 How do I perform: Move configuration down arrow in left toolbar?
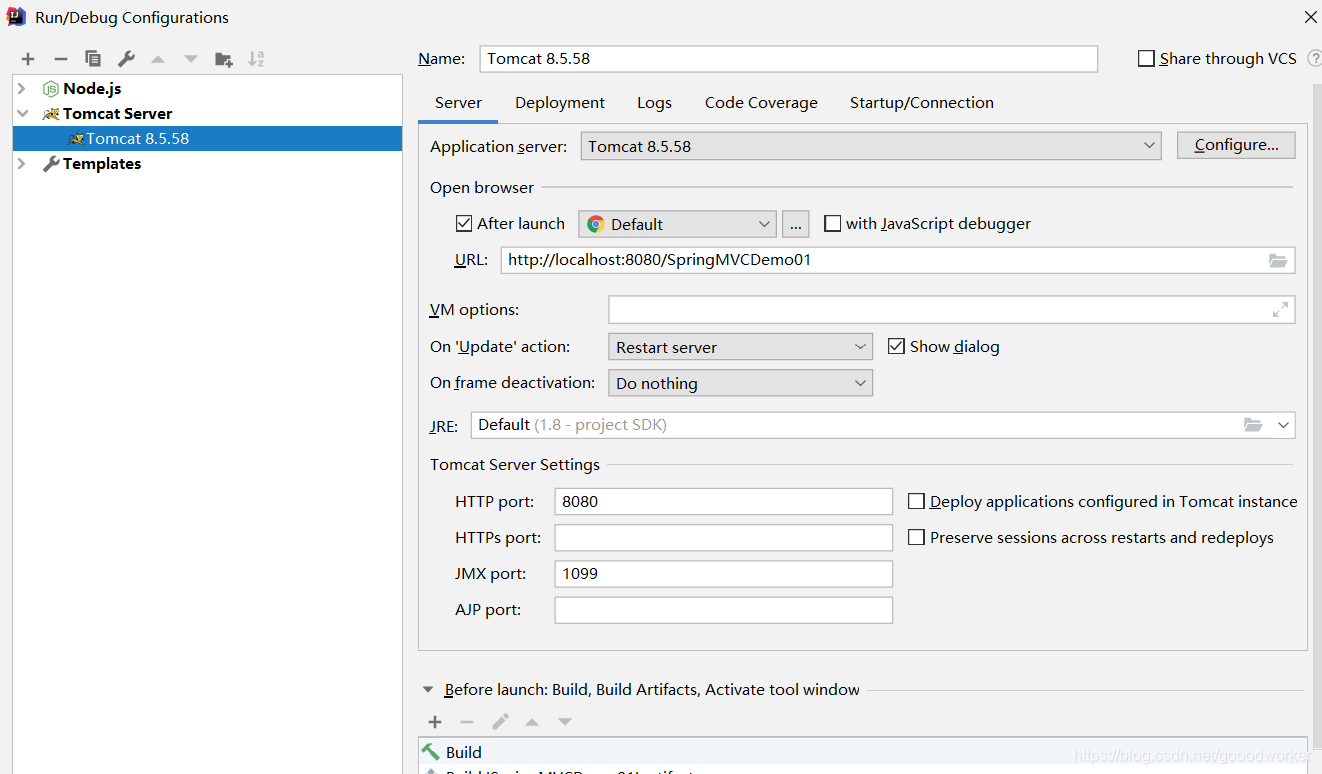click(191, 59)
